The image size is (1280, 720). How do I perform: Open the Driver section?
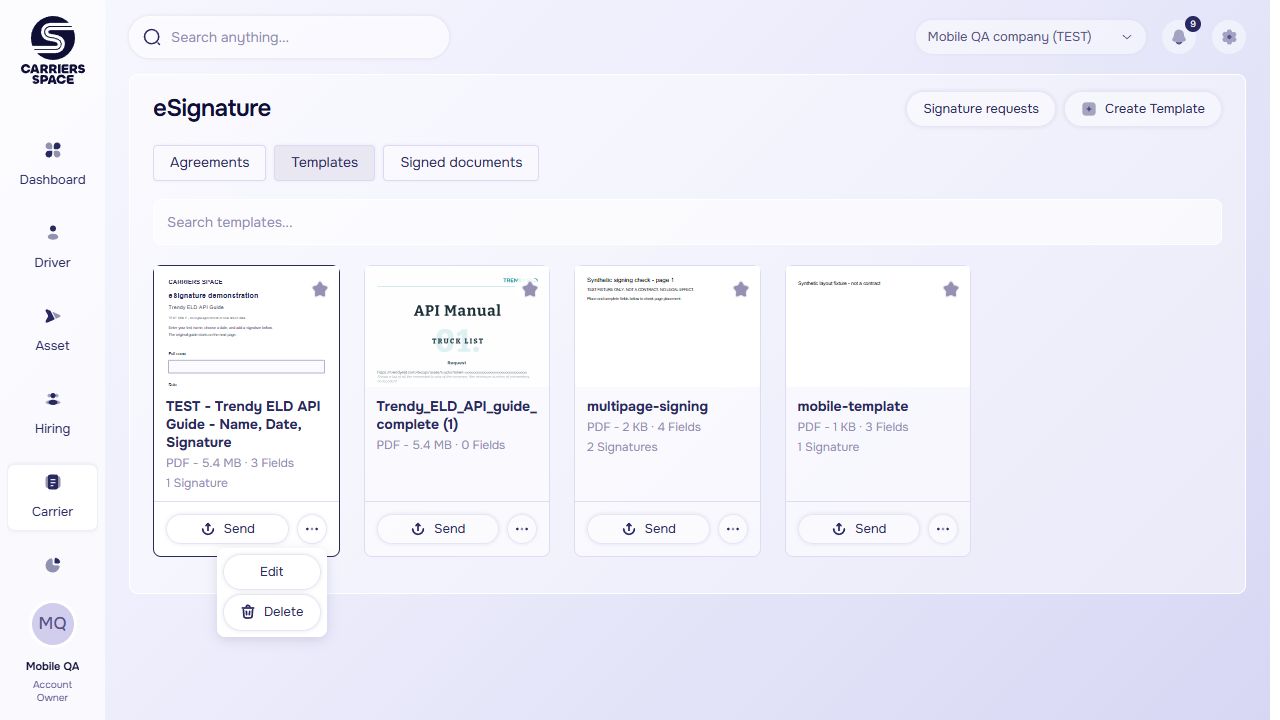pyautogui.click(x=52, y=247)
